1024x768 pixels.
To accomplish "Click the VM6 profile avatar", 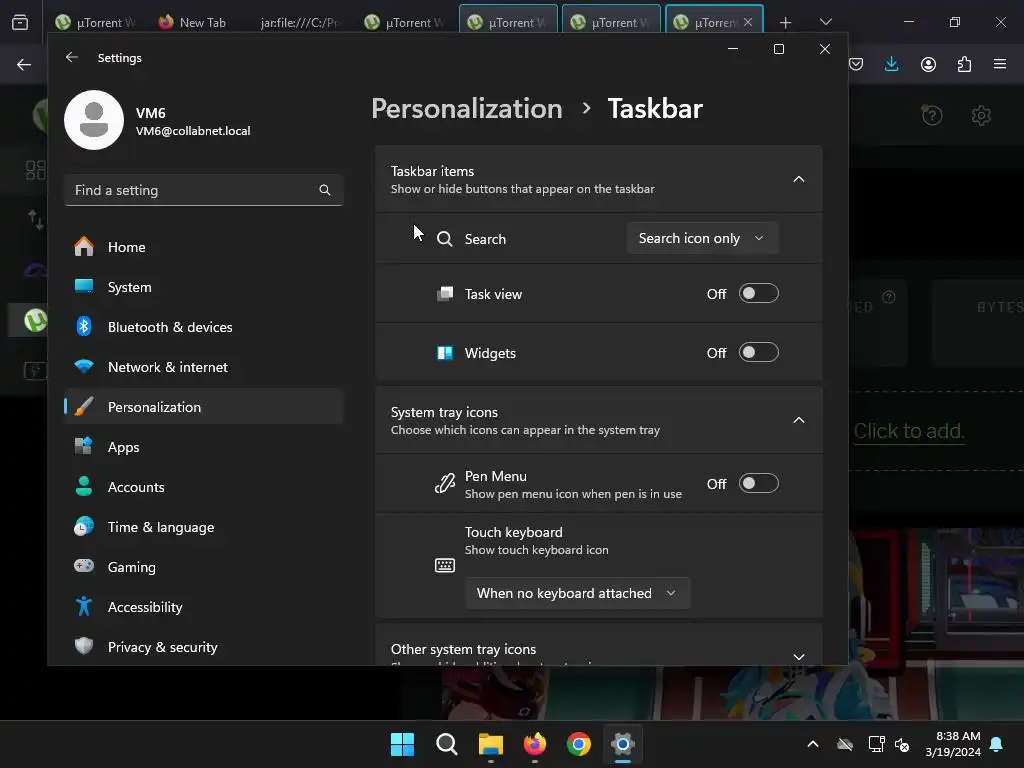I will (x=94, y=120).
